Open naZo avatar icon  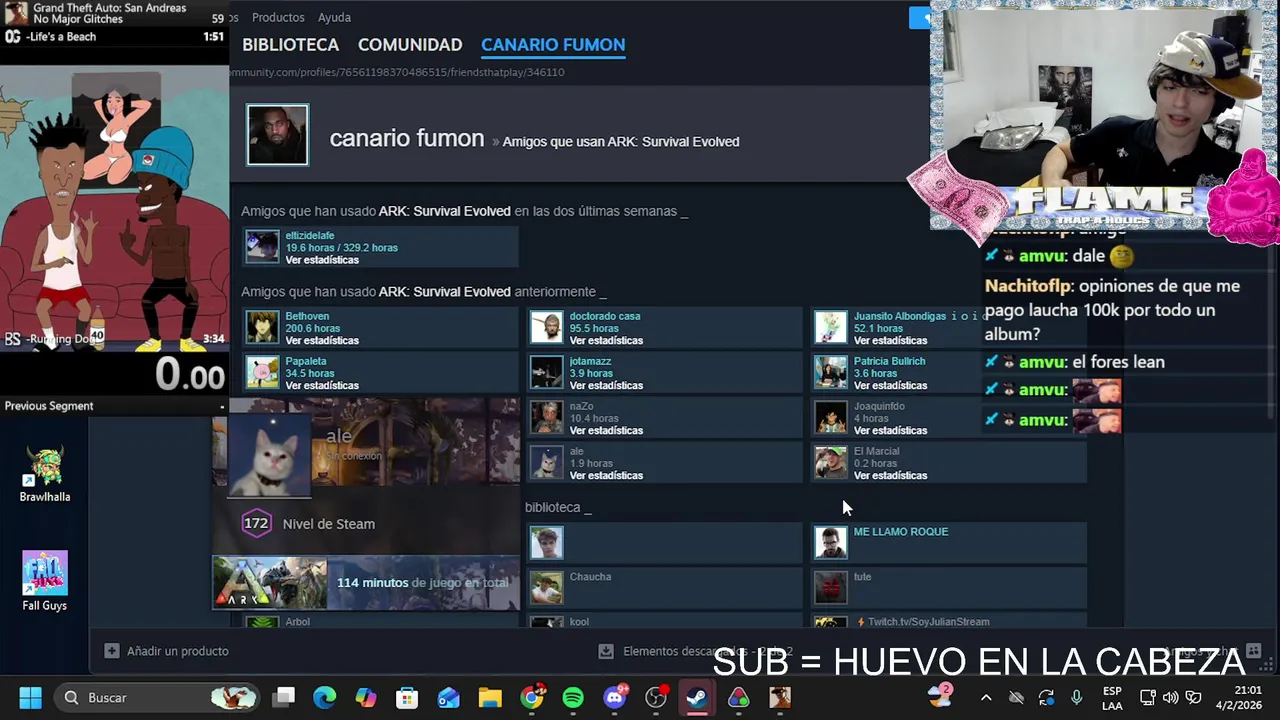pyautogui.click(x=547, y=417)
